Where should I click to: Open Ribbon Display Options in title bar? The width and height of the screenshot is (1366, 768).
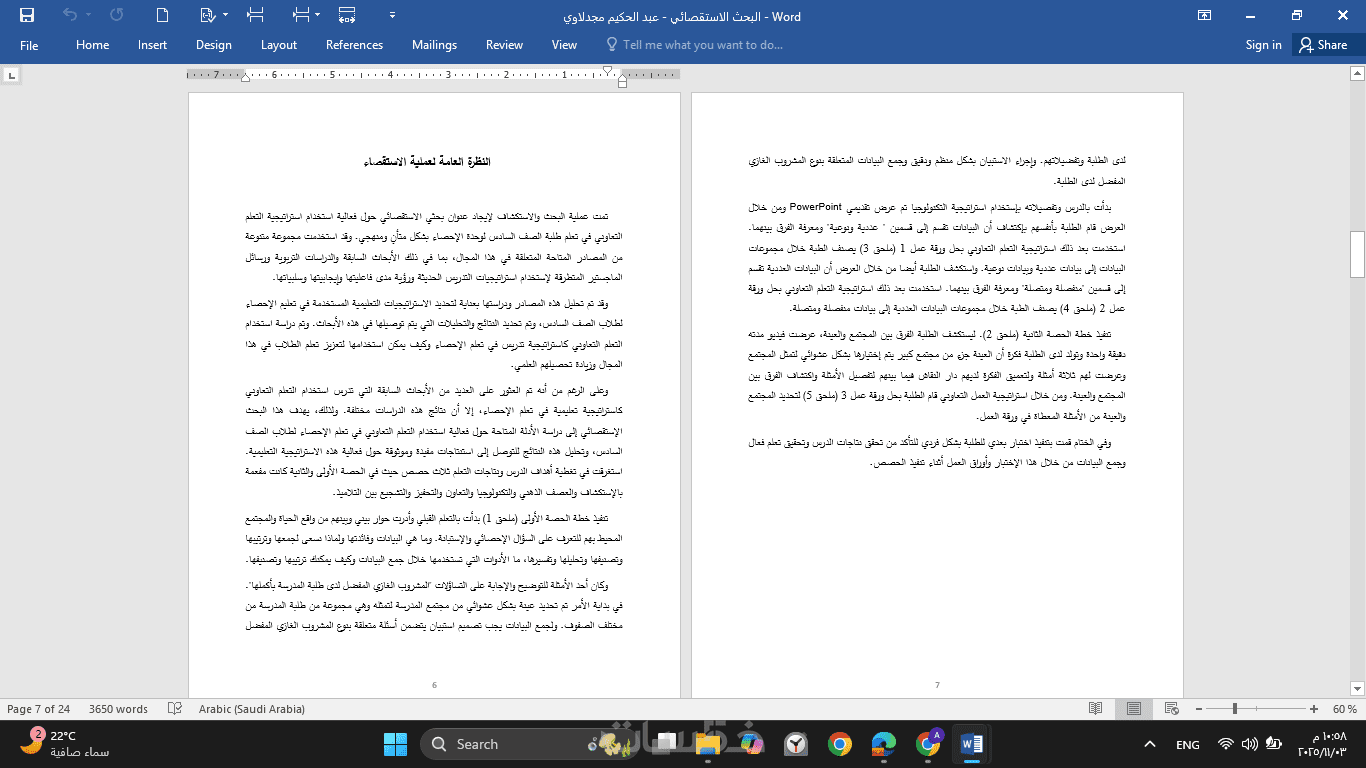click(x=1204, y=15)
